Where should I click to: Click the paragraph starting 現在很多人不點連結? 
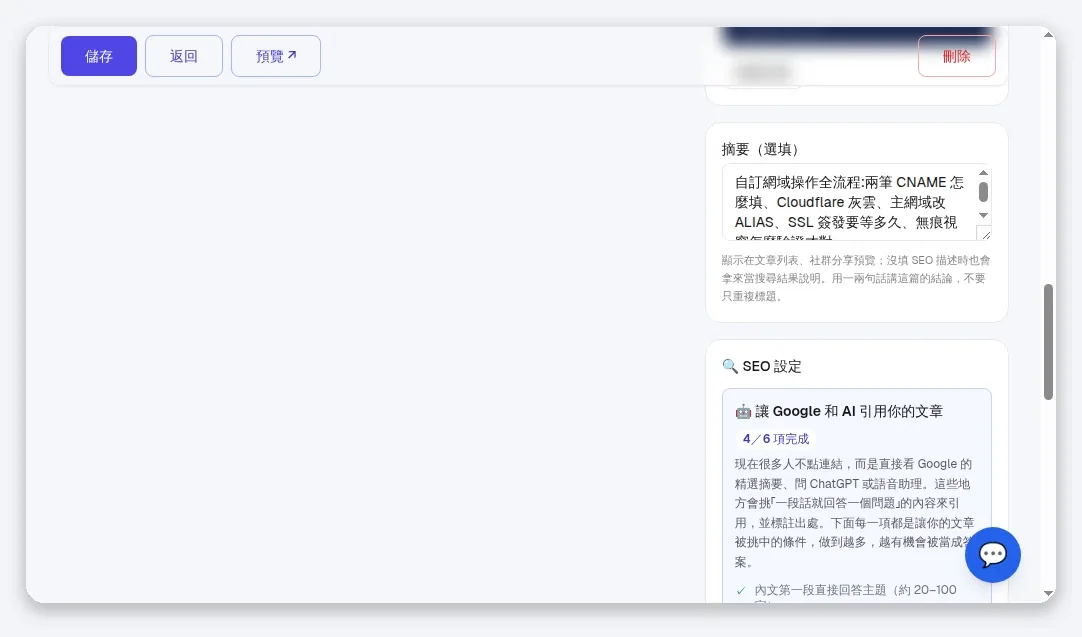tap(854, 513)
